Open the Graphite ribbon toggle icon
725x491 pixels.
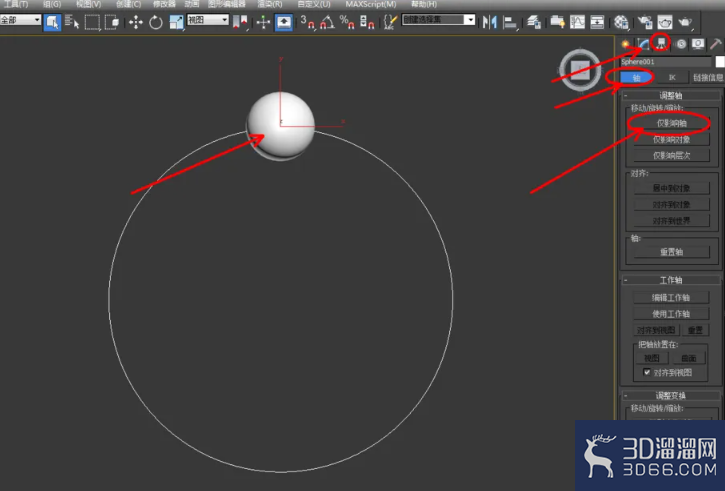[x=557, y=22]
